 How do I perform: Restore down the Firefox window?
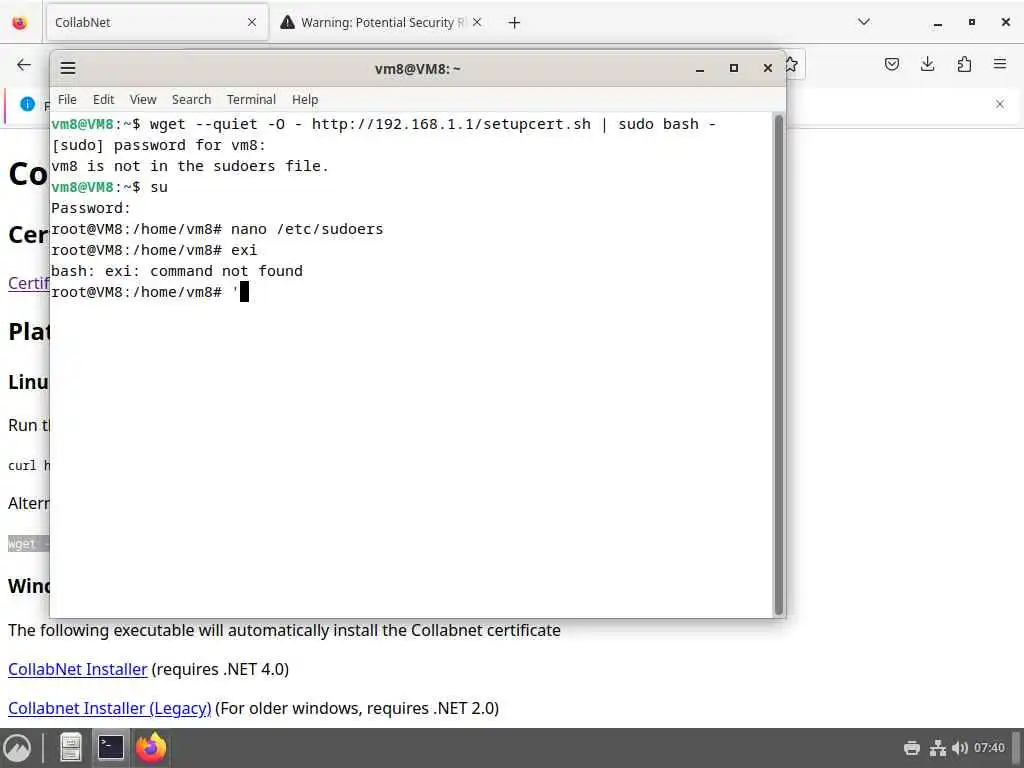pyautogui.click(x=972, y=22)
